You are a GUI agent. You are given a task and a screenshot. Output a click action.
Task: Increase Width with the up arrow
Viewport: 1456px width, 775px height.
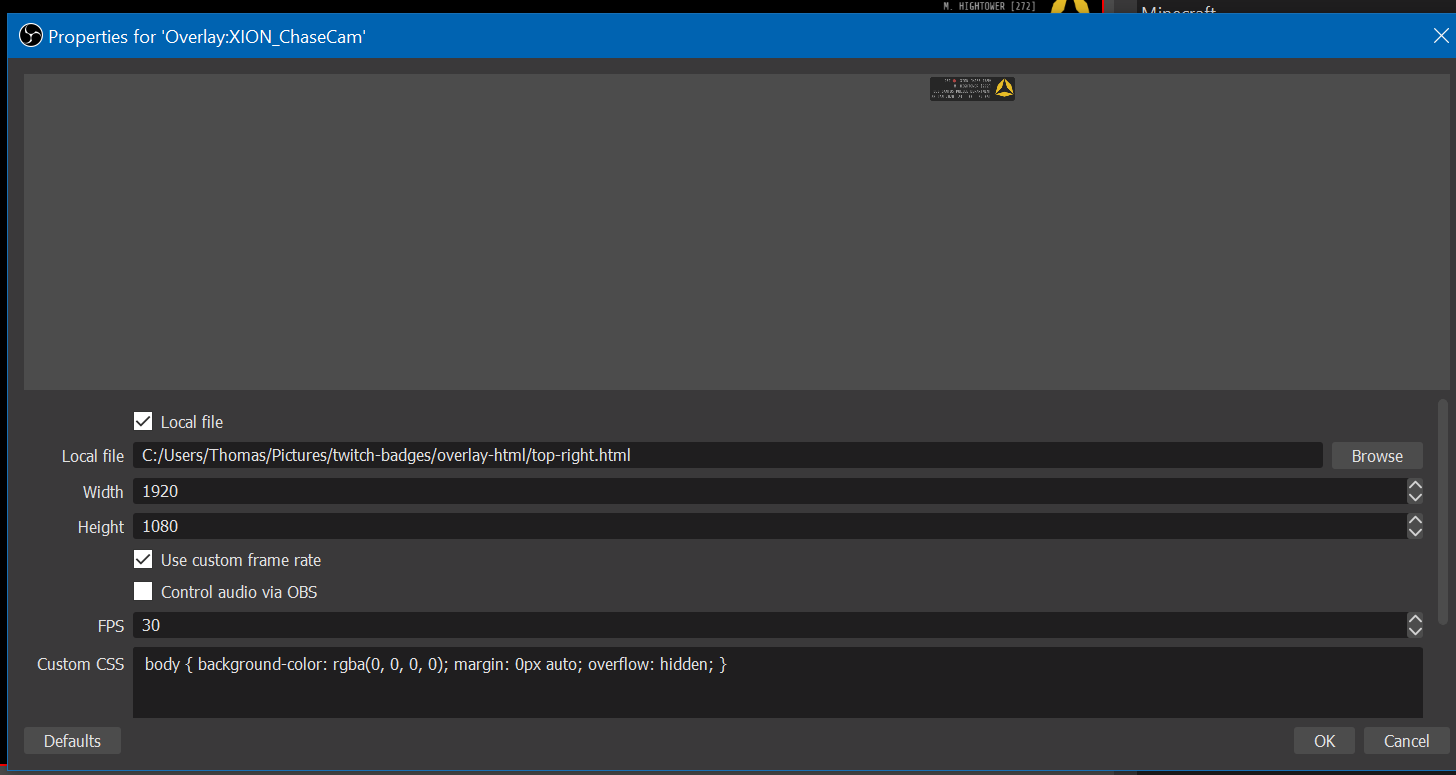[1415, 485]
